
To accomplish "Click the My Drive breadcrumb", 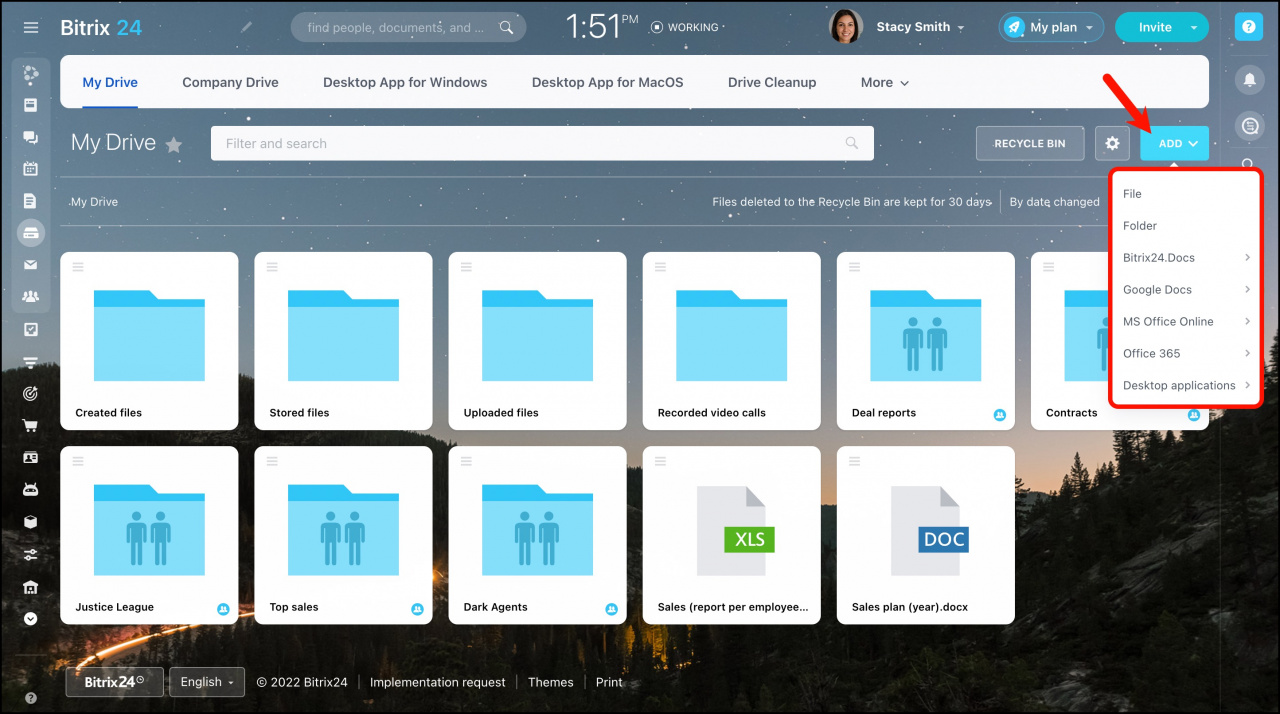I will pyautogui.click(x=95, y=202).
